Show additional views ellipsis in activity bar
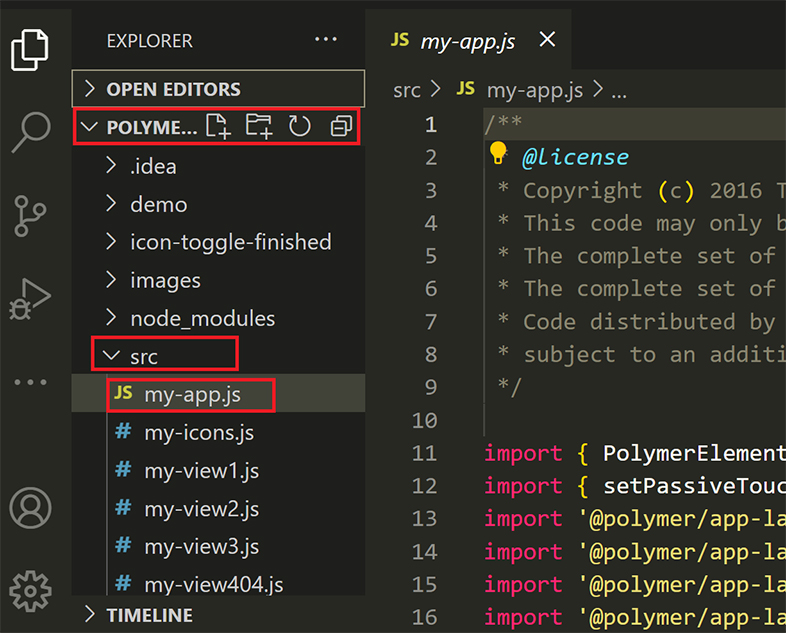The height and width of the screenshot is (633, 786). click(31, 382)
